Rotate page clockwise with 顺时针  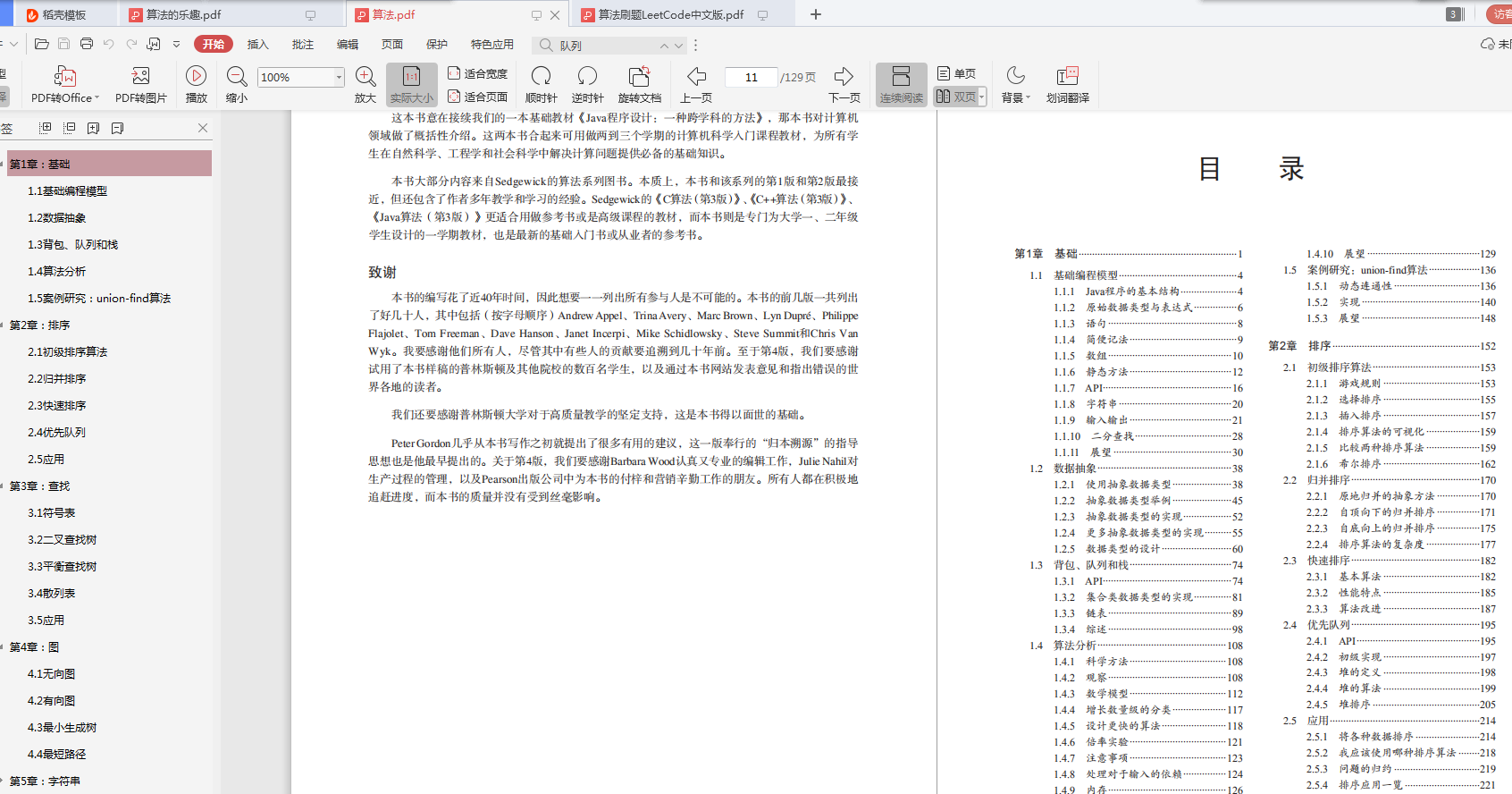(541, 76)
